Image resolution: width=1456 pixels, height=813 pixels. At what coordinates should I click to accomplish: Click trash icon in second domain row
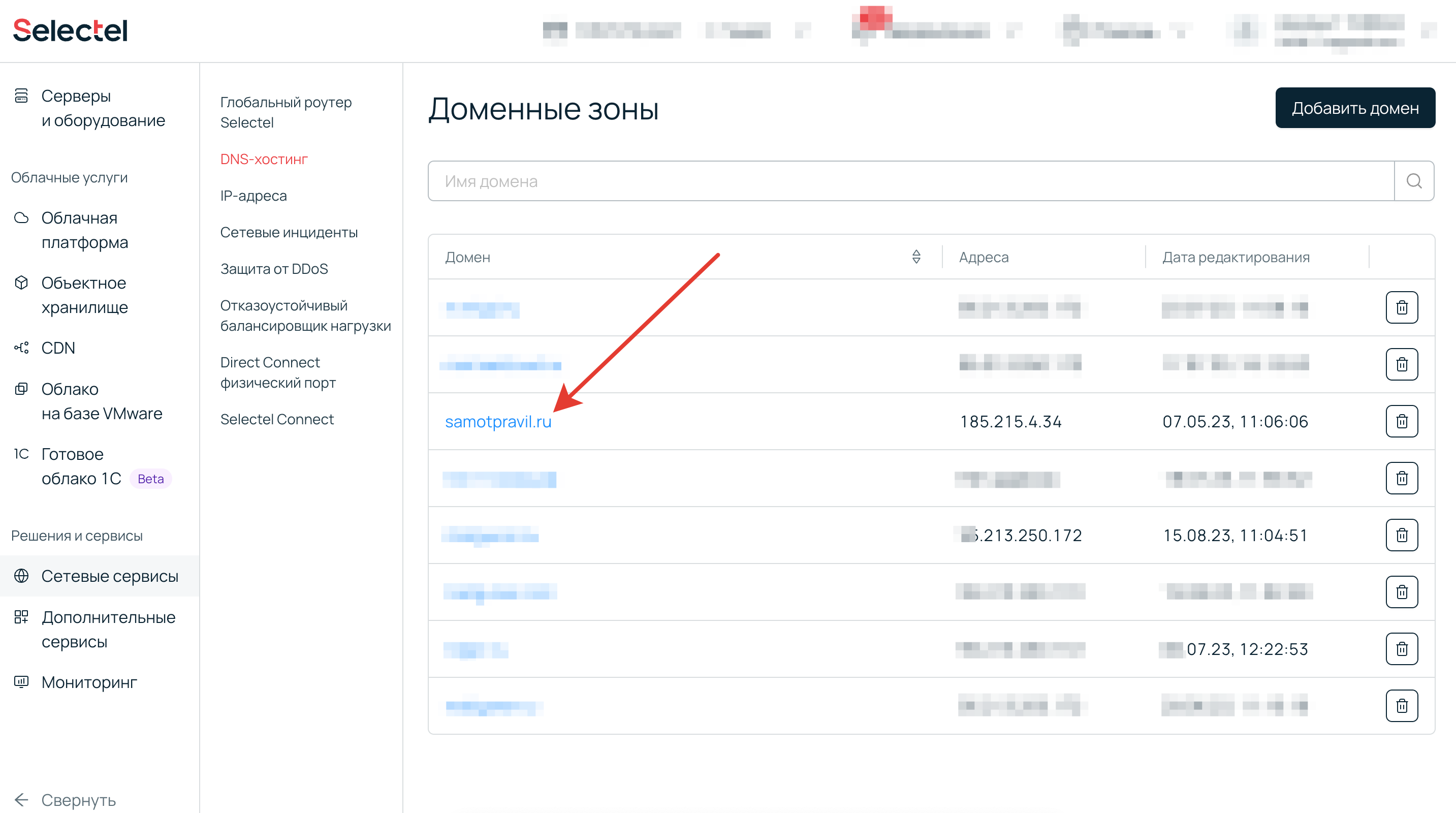pos(1402,364)
